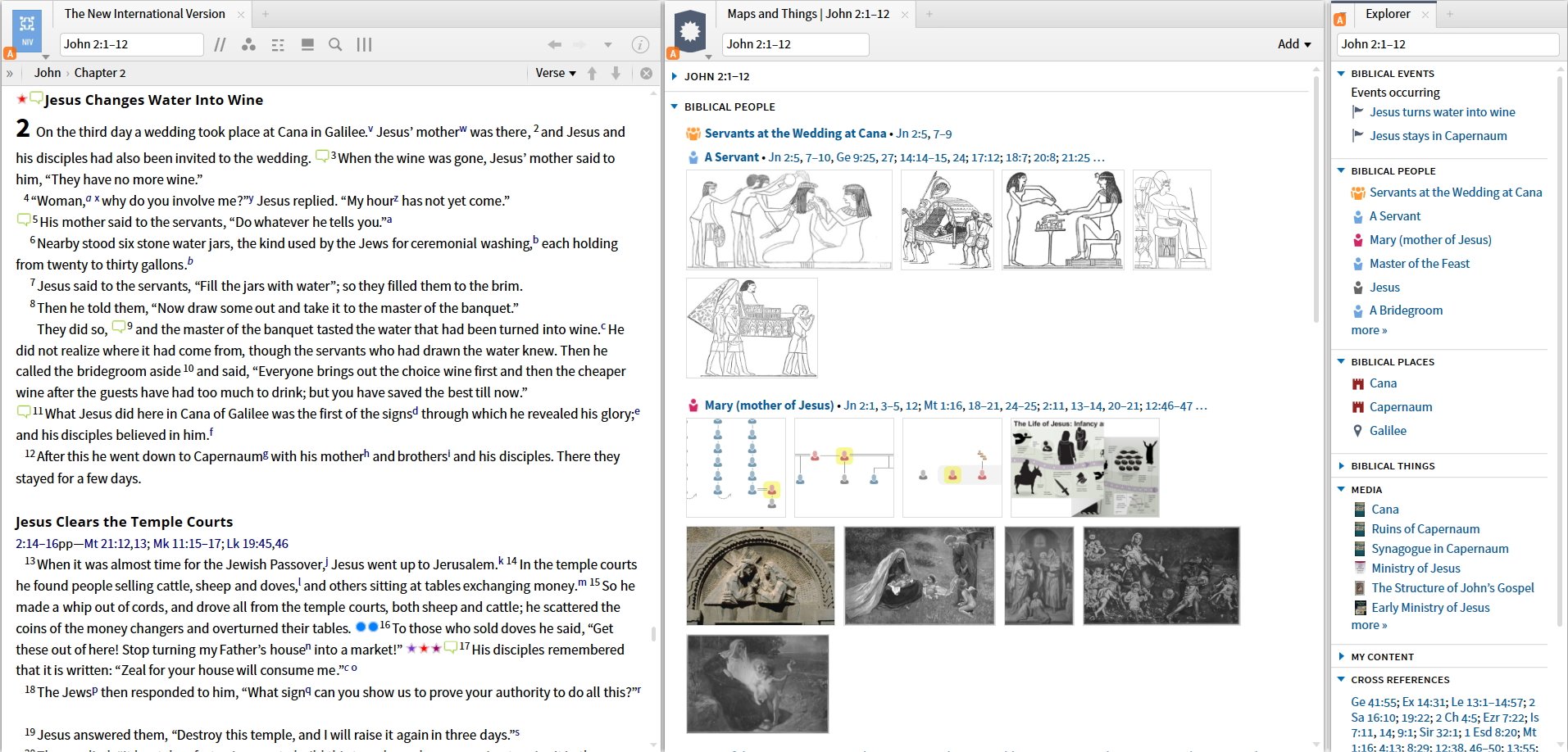Collapse the MEDIA section in Explorer
Screen dimensions: 1568x752
click(x=1341, y=489)
